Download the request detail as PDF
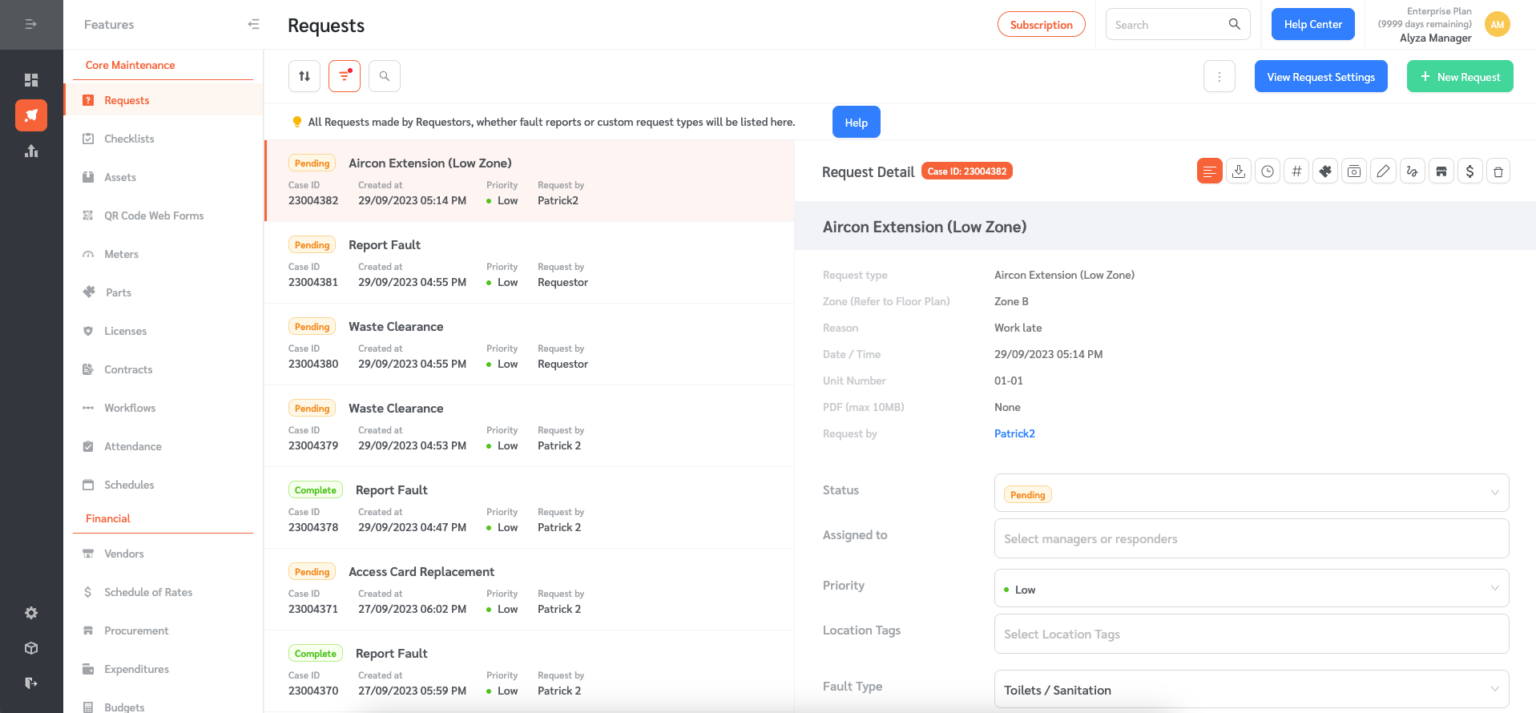1536x713 pixels. click(x=1239, y=170)
